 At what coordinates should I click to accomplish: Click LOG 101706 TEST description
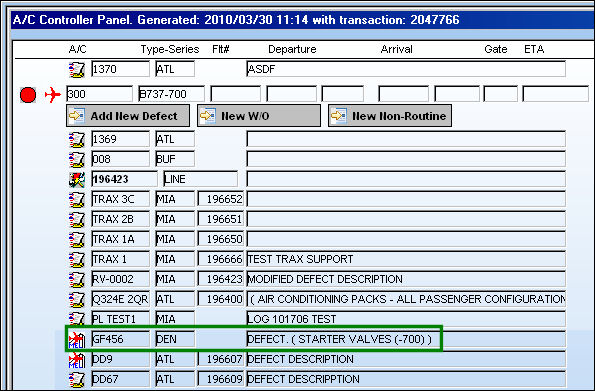pos(406,319)
